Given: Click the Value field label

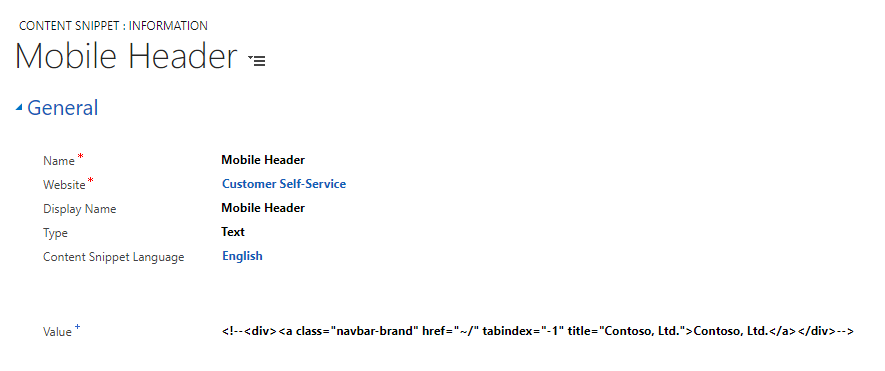Looking at the screenshot, I should [57, 332].
